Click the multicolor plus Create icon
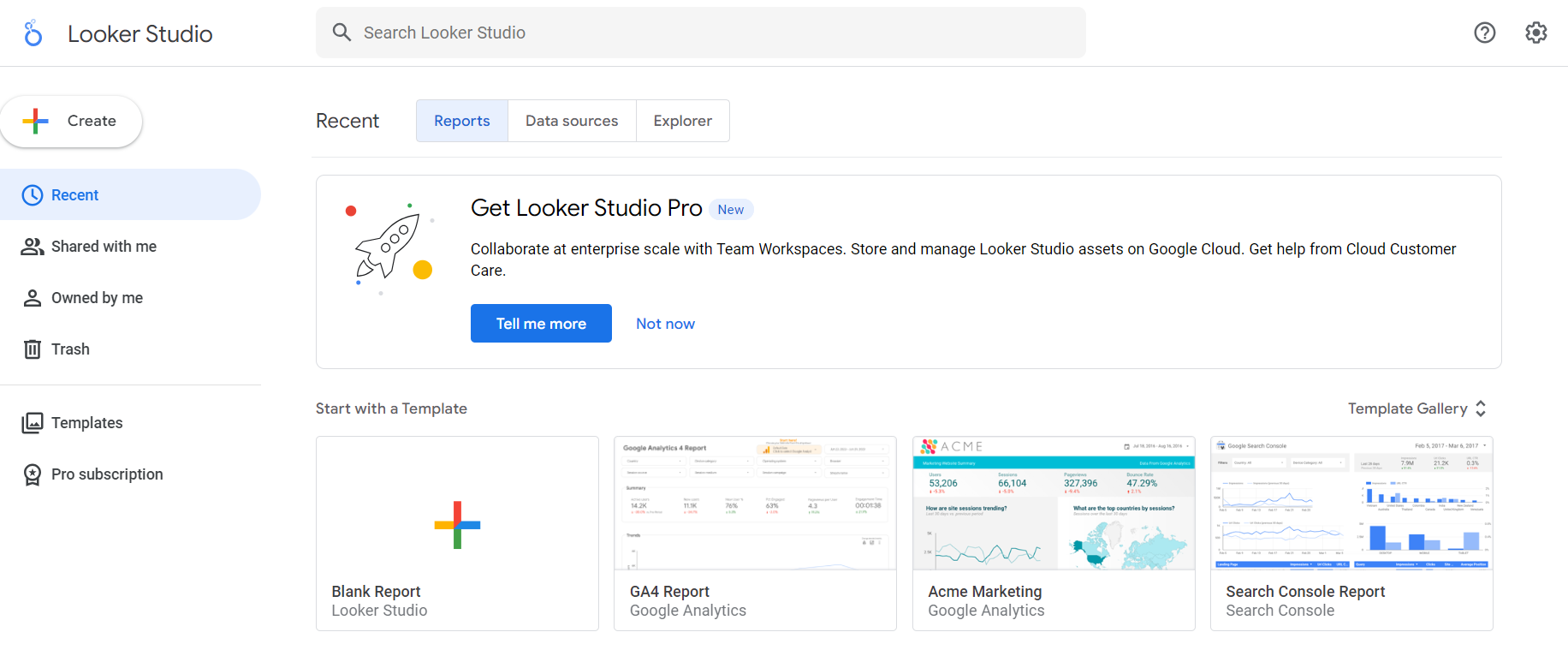Image resolution: width=1568 pixels, height=650 pixels. pos(35,121)
